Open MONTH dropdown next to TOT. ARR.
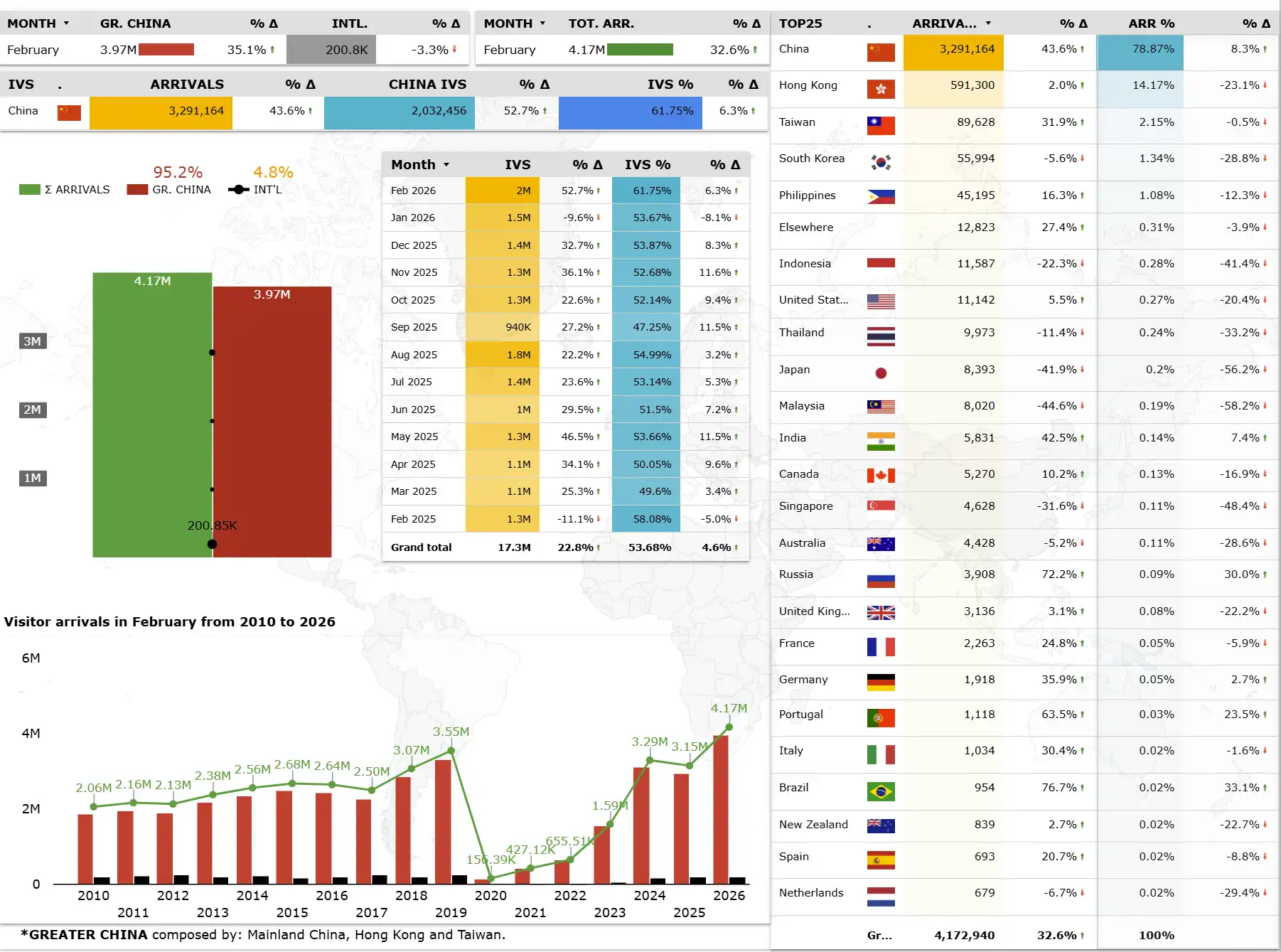The height and width of the screenshot is (952, 1281). tap(542, 23)
